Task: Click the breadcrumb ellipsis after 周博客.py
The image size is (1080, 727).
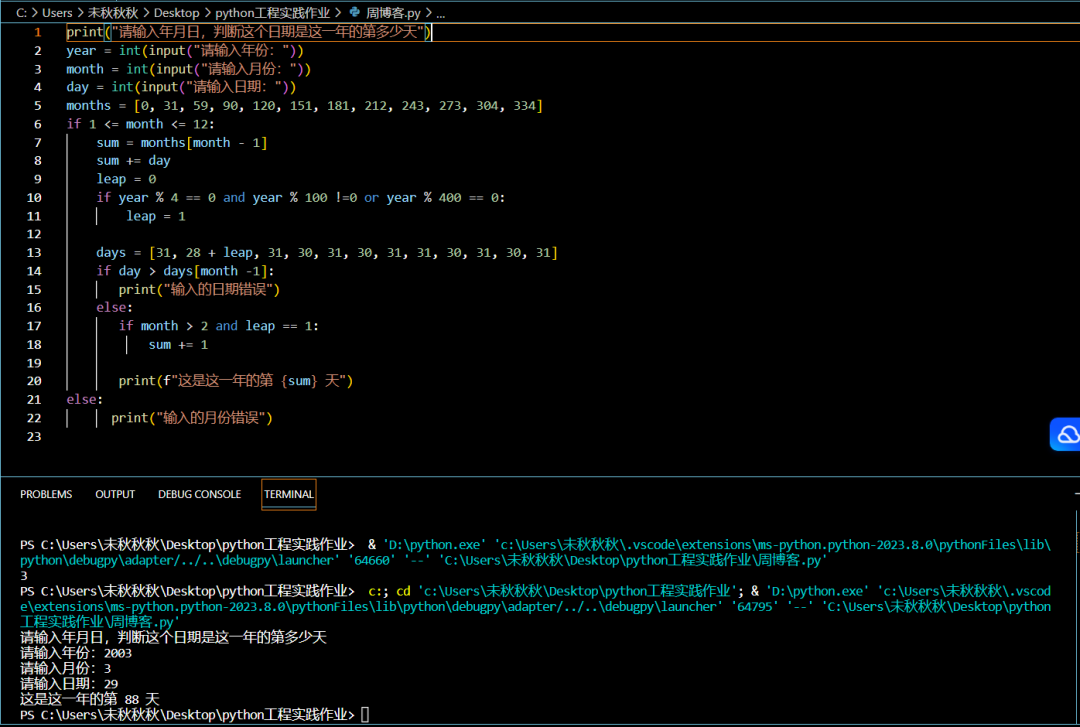Action: (441, 13)
